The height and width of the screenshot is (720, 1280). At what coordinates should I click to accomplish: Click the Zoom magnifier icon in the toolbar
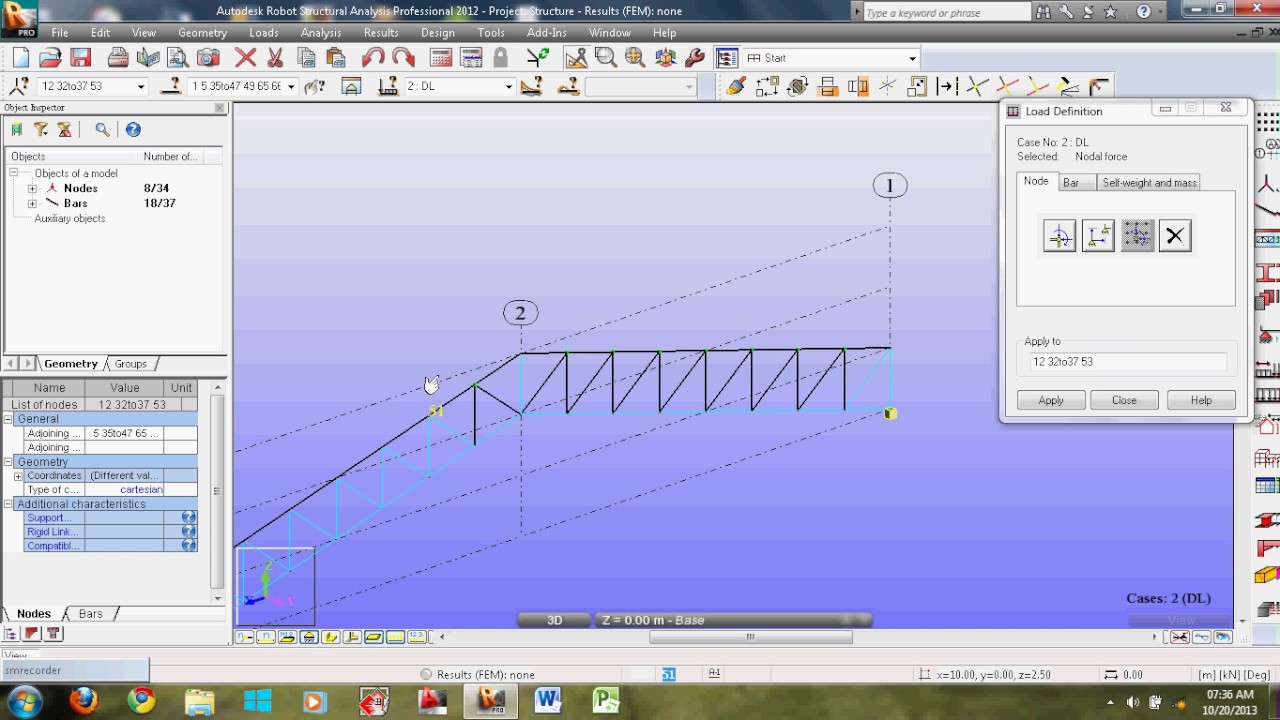[605, 58]
